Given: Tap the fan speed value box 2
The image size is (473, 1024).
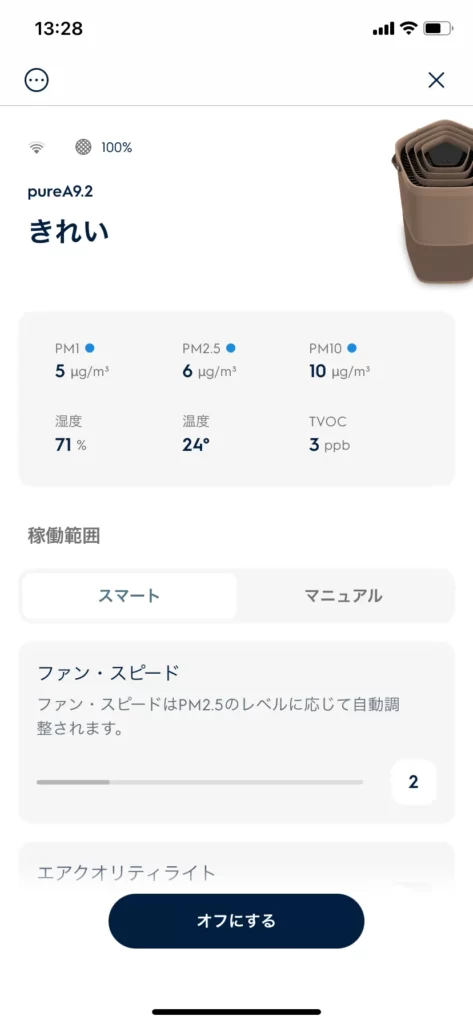Looking at the screenshot, I should 414,782.
